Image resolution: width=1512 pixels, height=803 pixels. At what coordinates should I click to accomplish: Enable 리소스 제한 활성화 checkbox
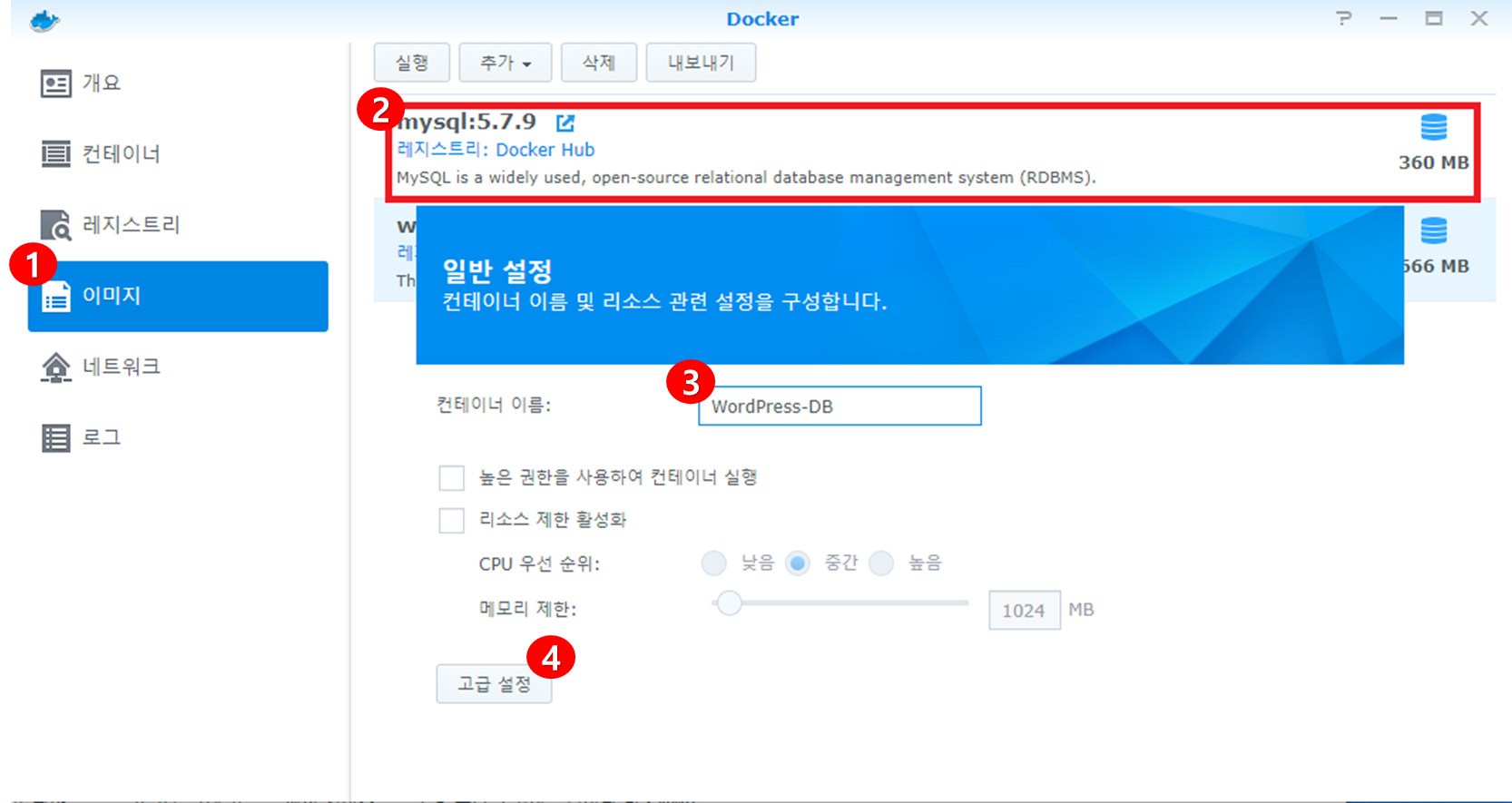[451, 520]
